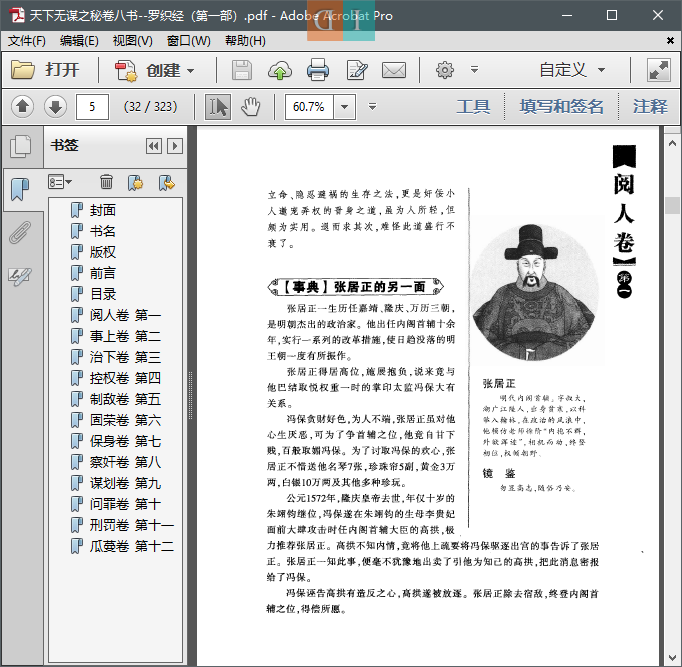Go to the 问罪卷 第十 bookmark

click(x=125, y=504)
